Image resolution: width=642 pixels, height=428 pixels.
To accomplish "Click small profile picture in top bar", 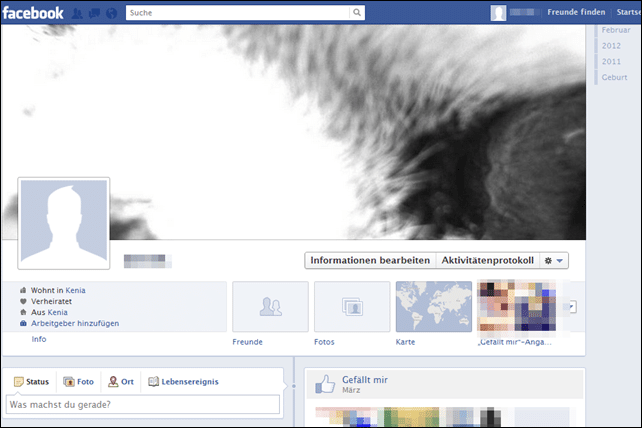I will tap(498, 13).
